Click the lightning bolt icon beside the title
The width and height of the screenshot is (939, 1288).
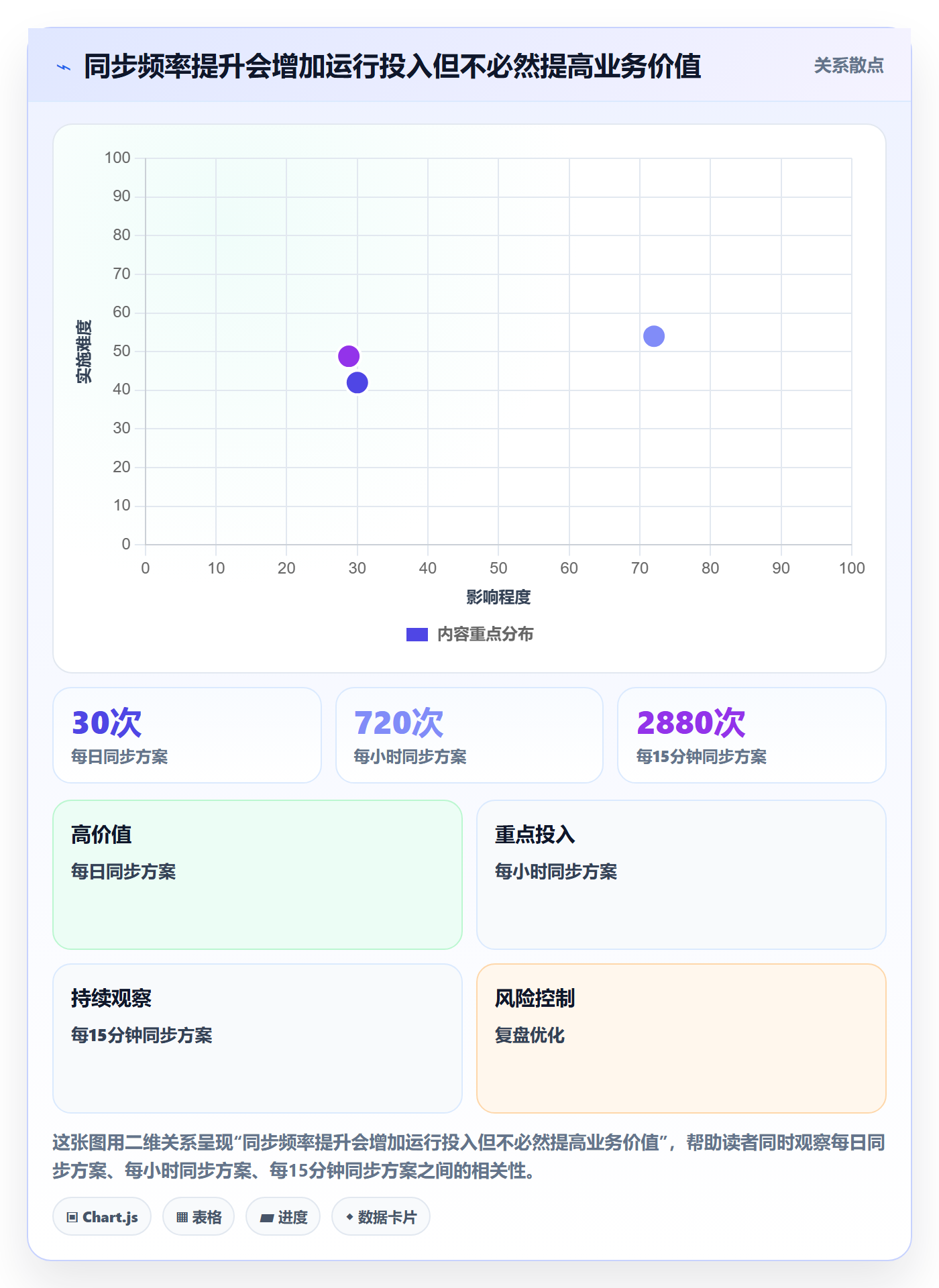coord(64,67)
